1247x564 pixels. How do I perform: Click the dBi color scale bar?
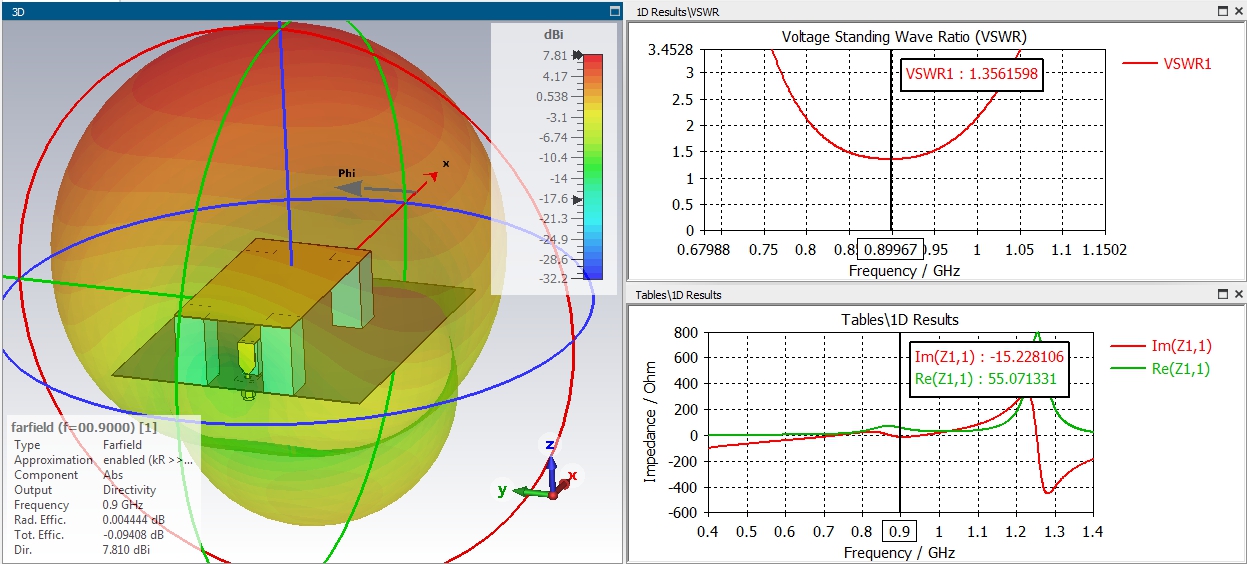pyautogui.click(x=593, y=166)
